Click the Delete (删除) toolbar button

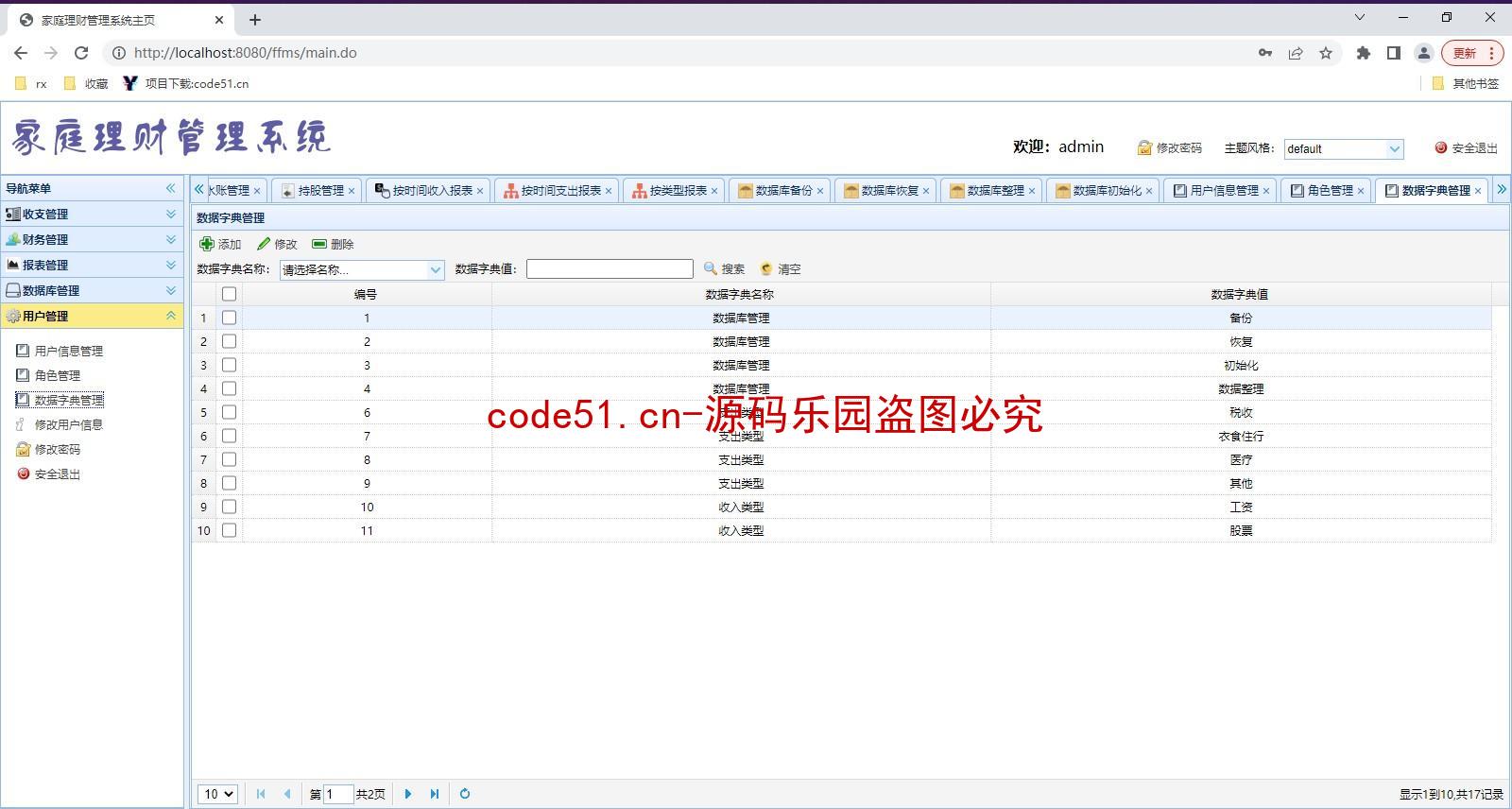click(x=333, y=244)
